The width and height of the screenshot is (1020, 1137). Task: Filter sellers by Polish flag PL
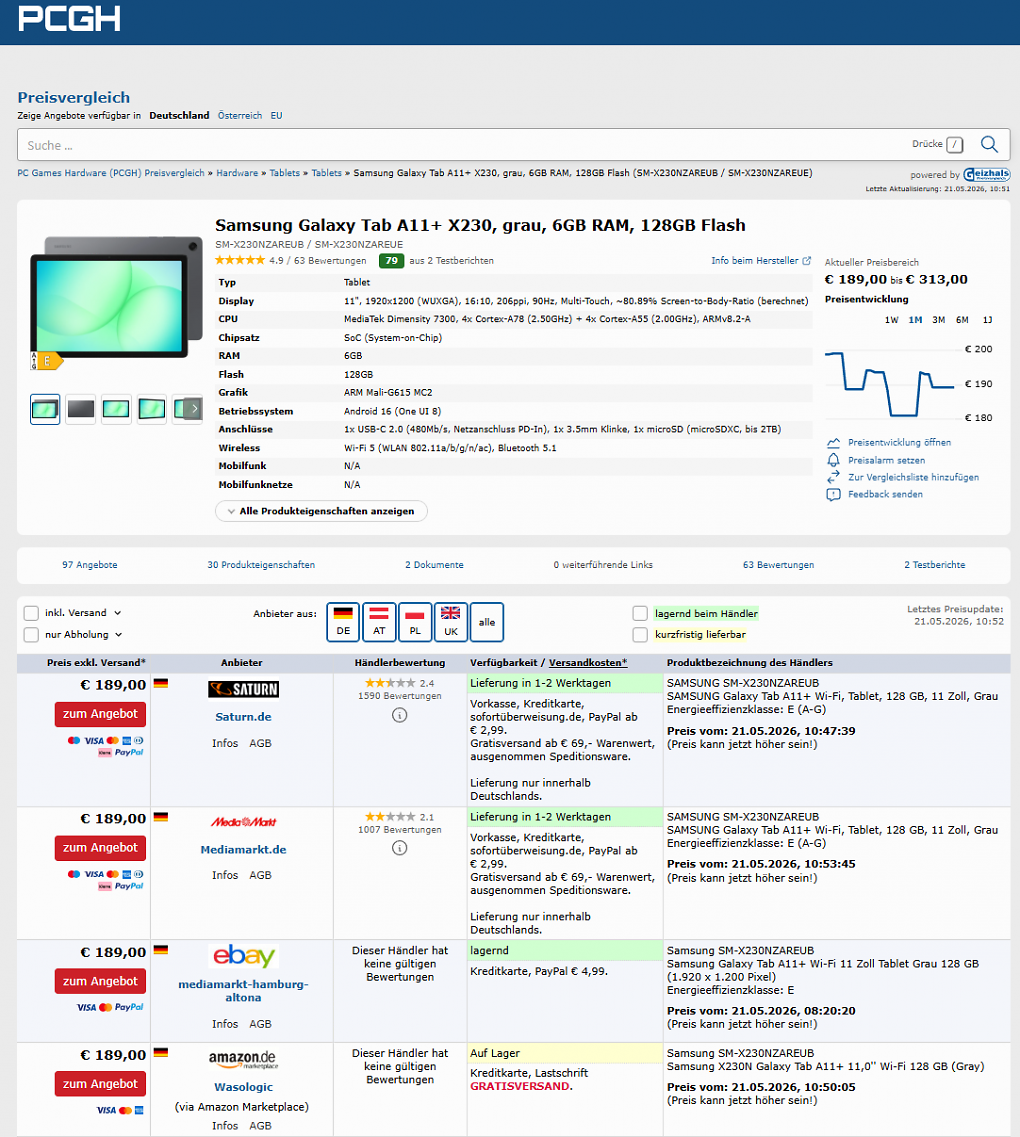pos(415,622)
